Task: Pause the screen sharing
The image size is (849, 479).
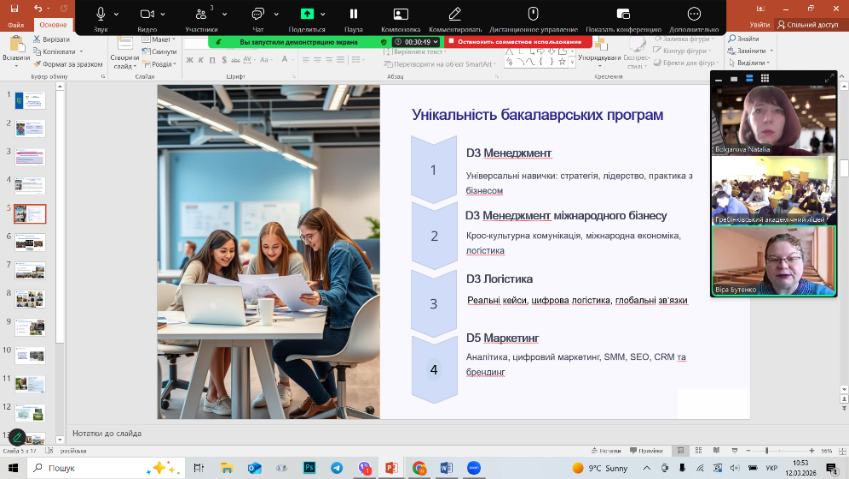Action: 353,15
